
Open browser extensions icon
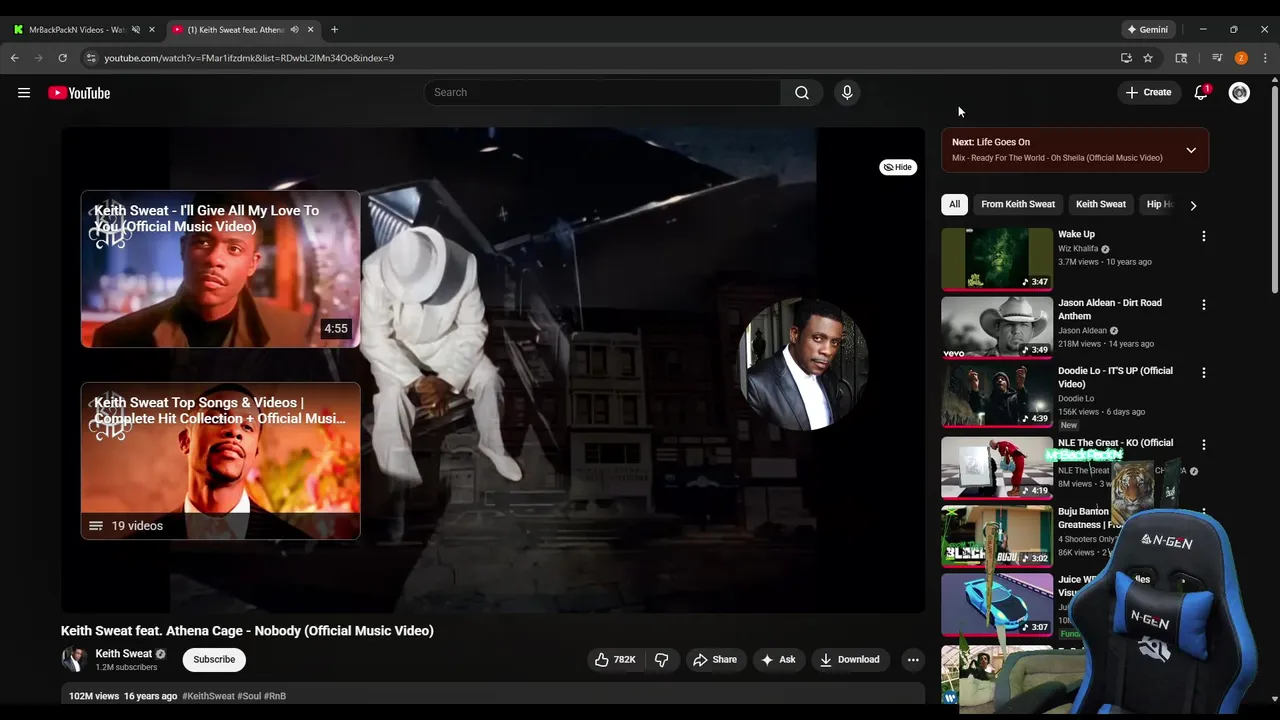(1181, 58)
